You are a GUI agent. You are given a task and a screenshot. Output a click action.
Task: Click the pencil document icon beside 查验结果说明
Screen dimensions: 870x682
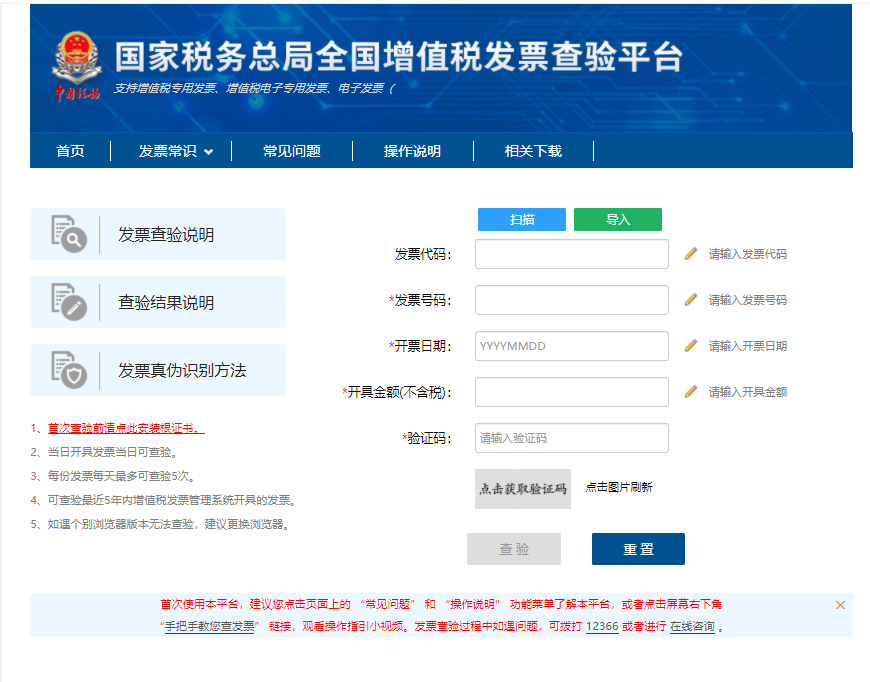click(69, 302)
